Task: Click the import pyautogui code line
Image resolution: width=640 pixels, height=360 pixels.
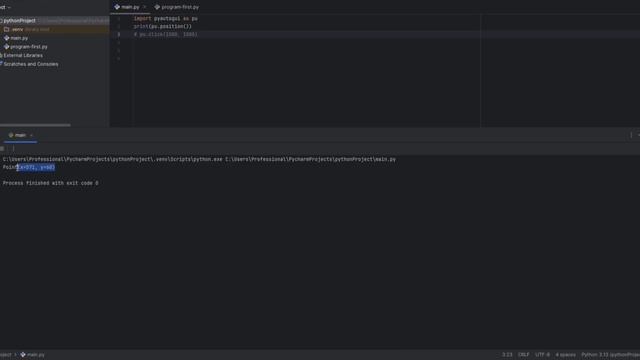Action: click(165, 18)
